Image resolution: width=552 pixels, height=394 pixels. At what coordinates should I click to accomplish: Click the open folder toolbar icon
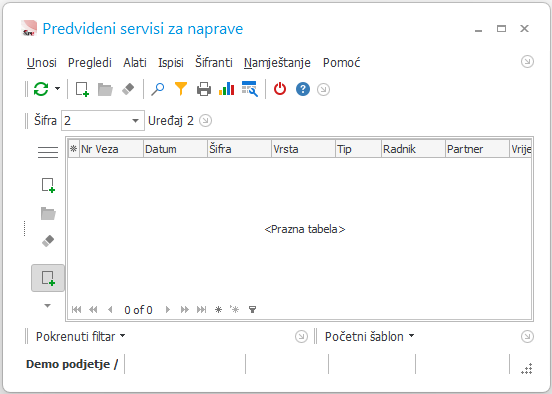tap(105, 89)
